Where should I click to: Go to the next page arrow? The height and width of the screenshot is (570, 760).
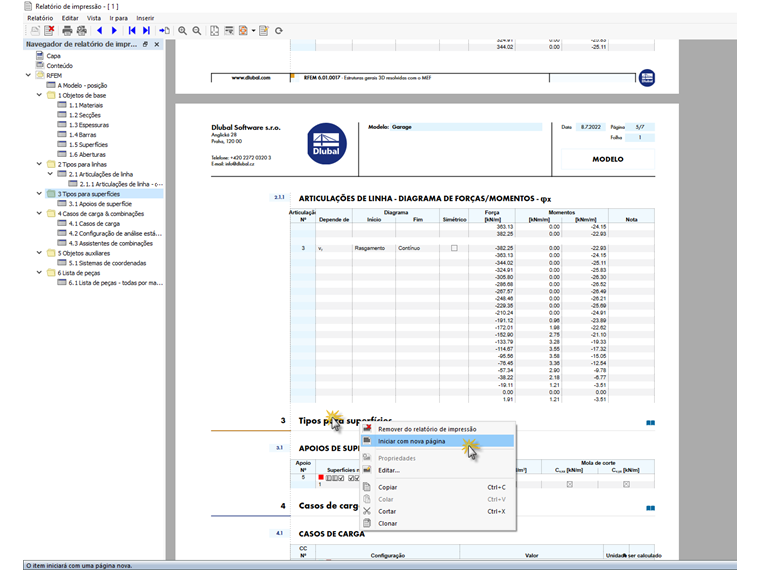click(114, 31)
